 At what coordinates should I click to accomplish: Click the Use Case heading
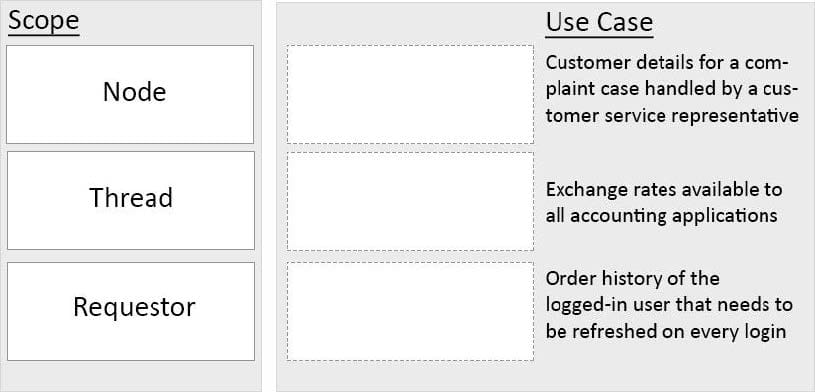(599, 23)
